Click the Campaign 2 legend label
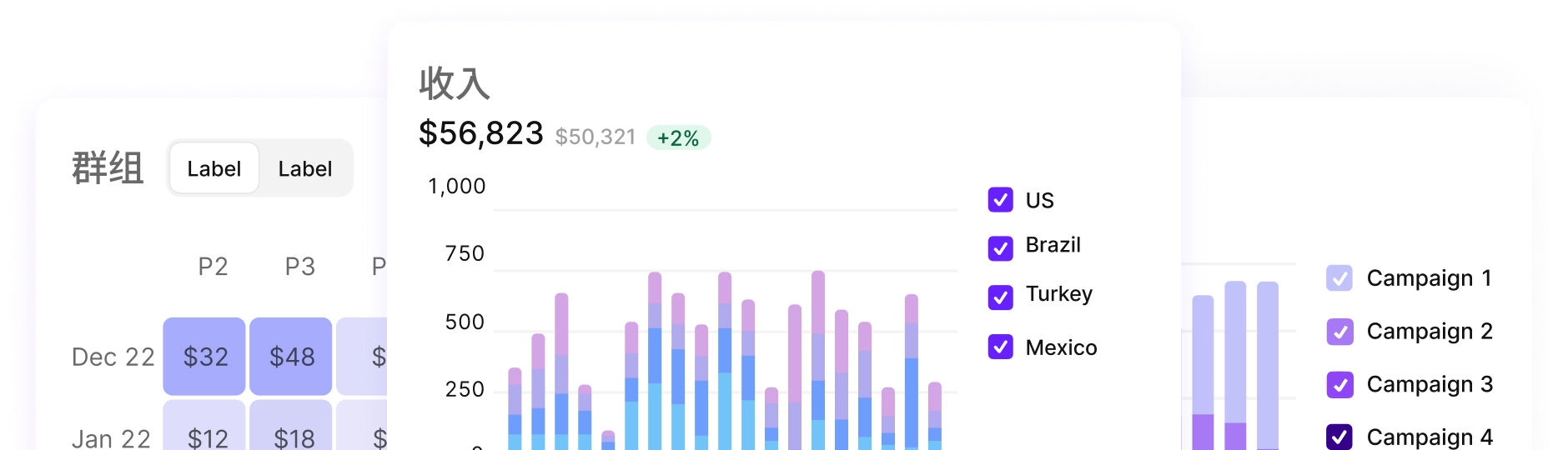 (x=1430, y=332)
